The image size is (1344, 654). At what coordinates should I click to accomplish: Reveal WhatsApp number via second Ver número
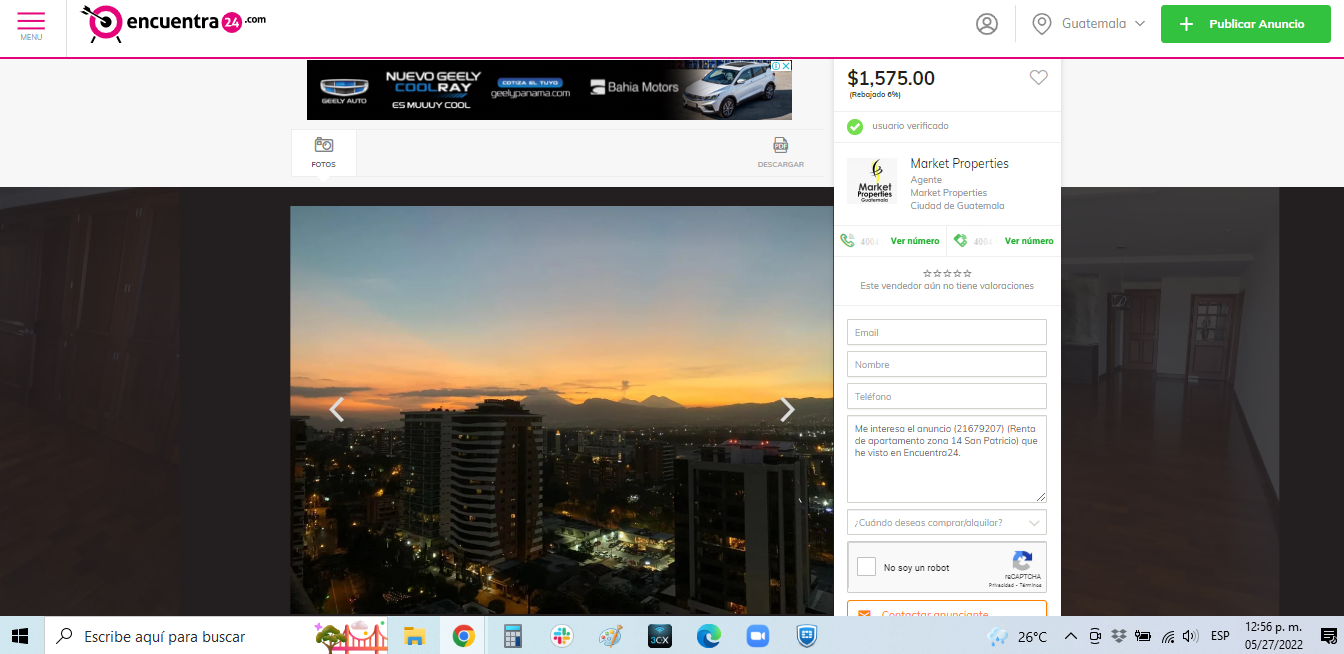[x=1029, y=241]
